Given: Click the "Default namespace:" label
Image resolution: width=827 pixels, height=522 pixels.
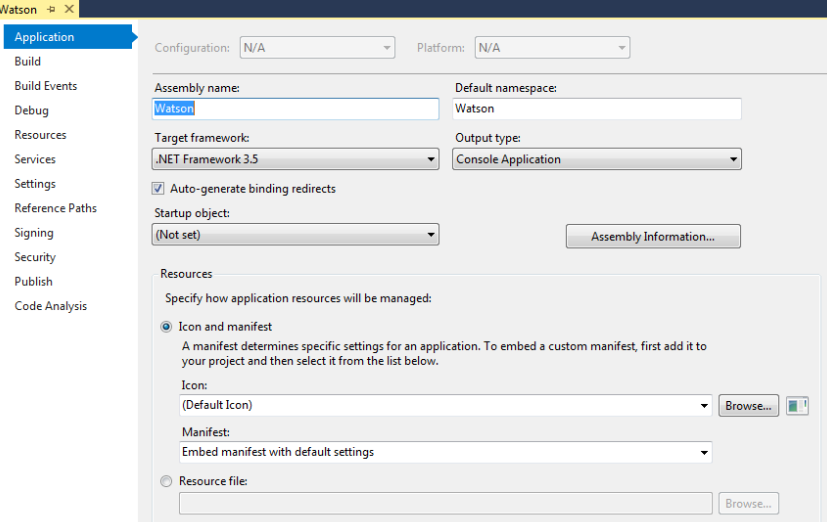Looking at the screenshot, I should click(x=506, y=88).
